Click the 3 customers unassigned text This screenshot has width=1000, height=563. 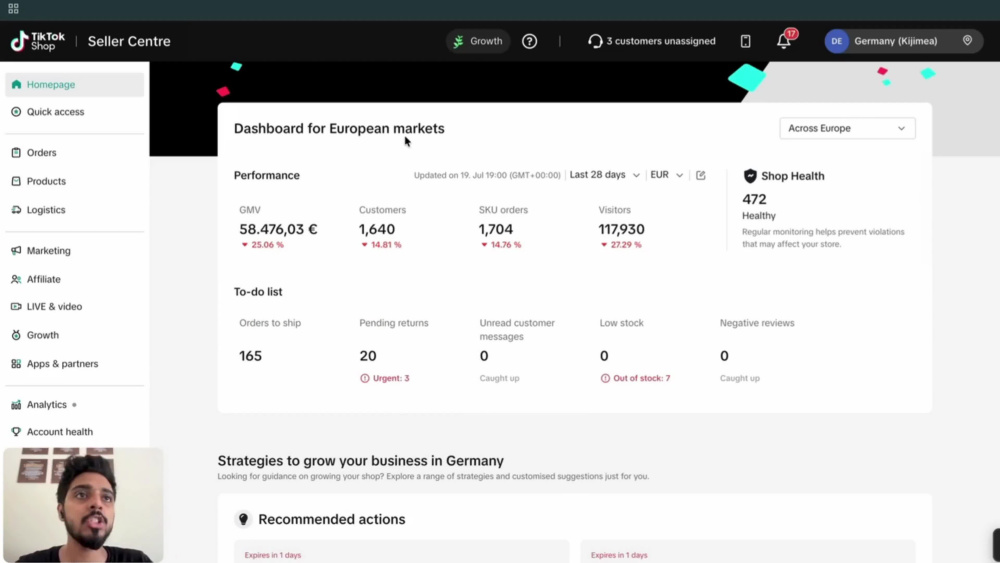tap(661, 41)
